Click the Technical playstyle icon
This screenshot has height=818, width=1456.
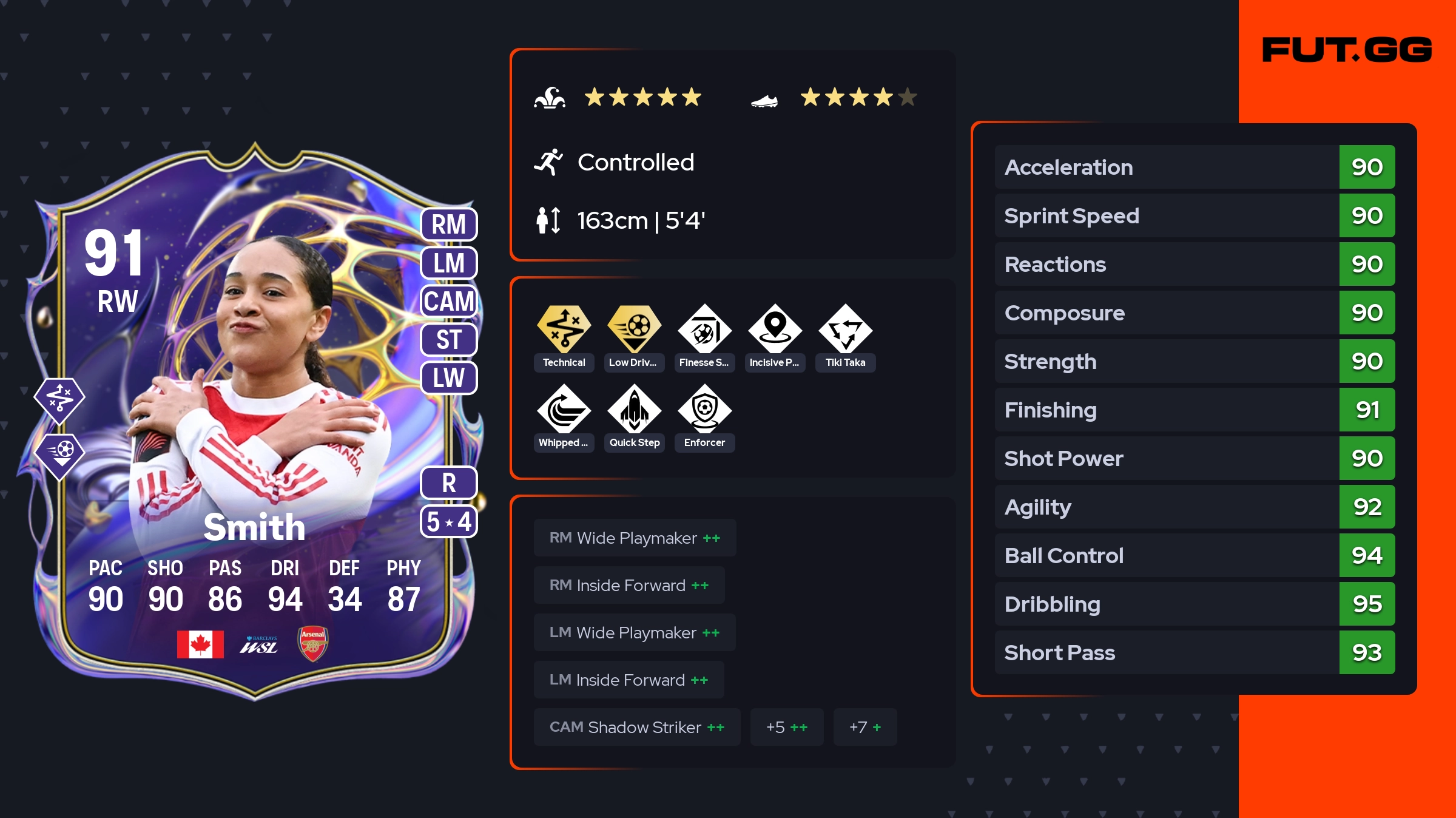tap(564, 328)
